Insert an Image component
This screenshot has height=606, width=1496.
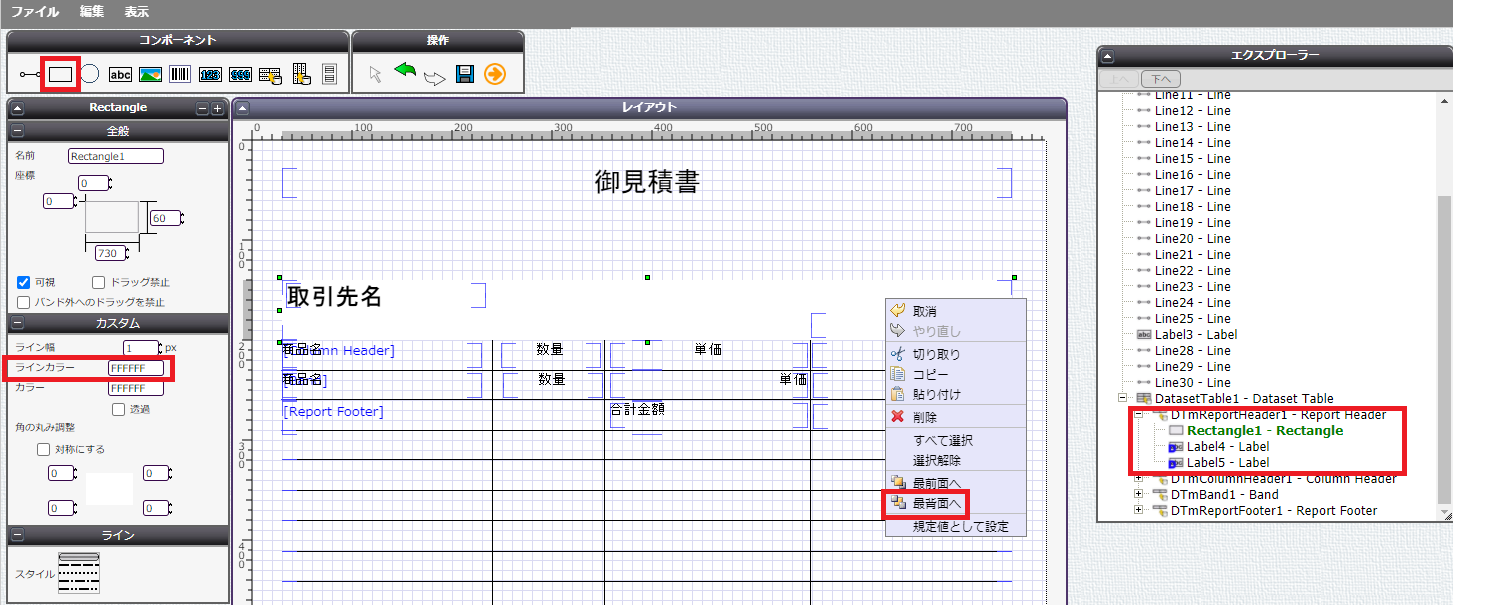click(x=150, y=74)
